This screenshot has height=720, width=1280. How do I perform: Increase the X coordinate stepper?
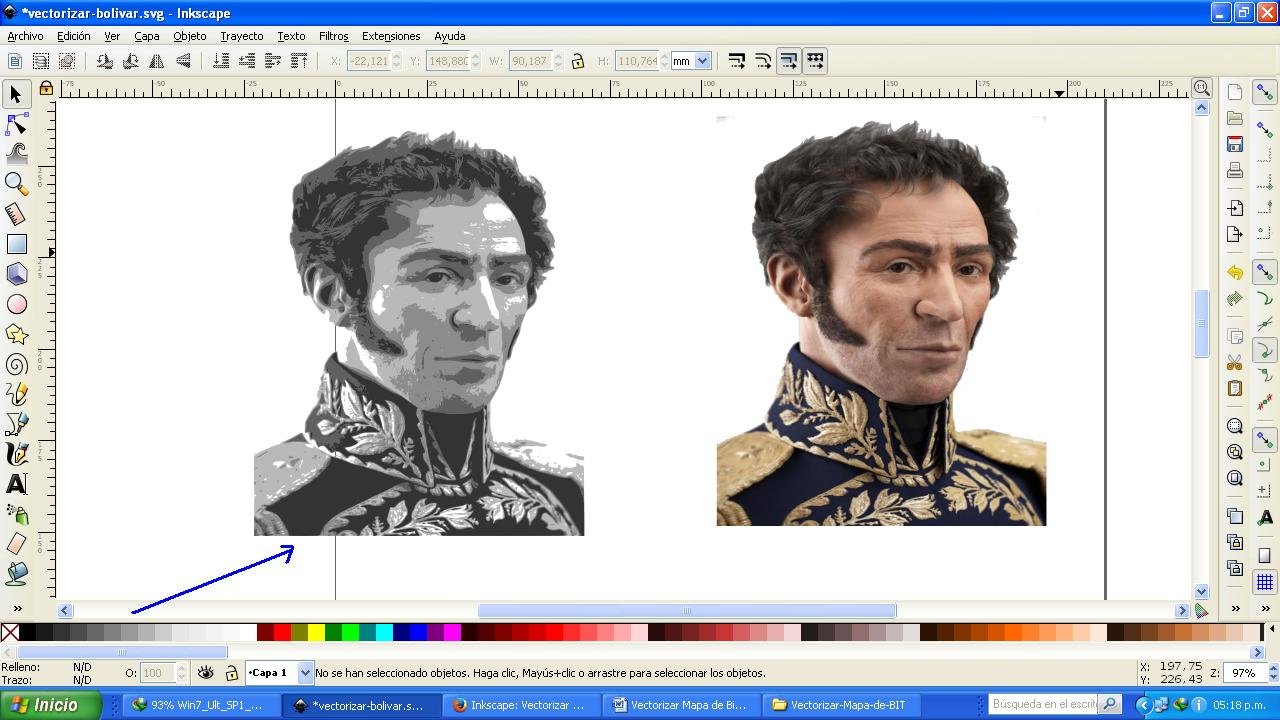(397, 56)
